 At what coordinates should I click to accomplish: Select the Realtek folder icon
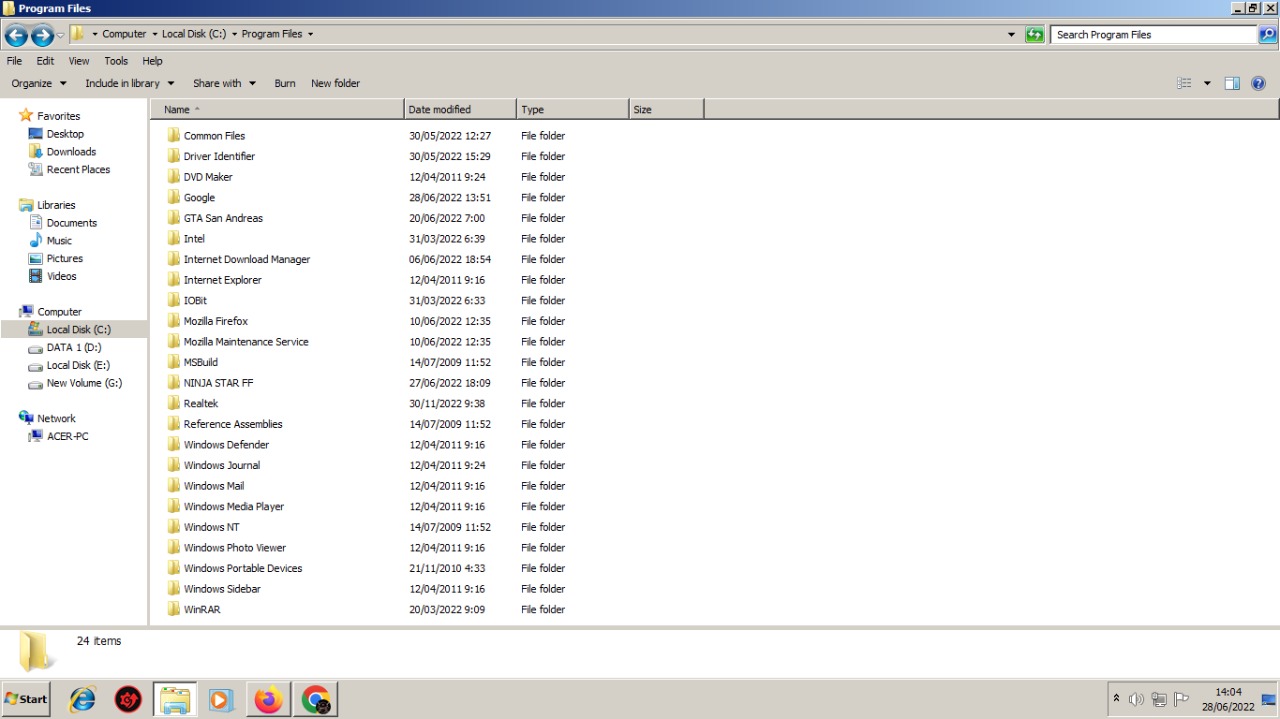coord(174,403)
